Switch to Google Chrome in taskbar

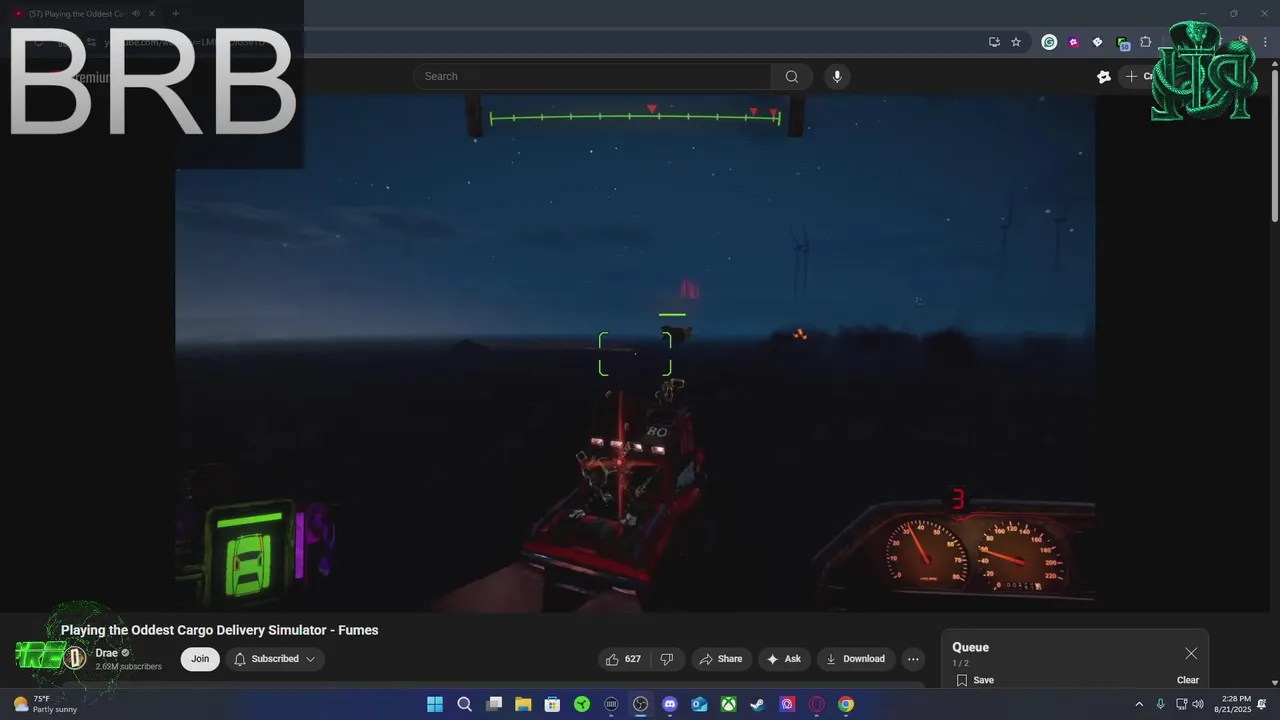[846, 704]
